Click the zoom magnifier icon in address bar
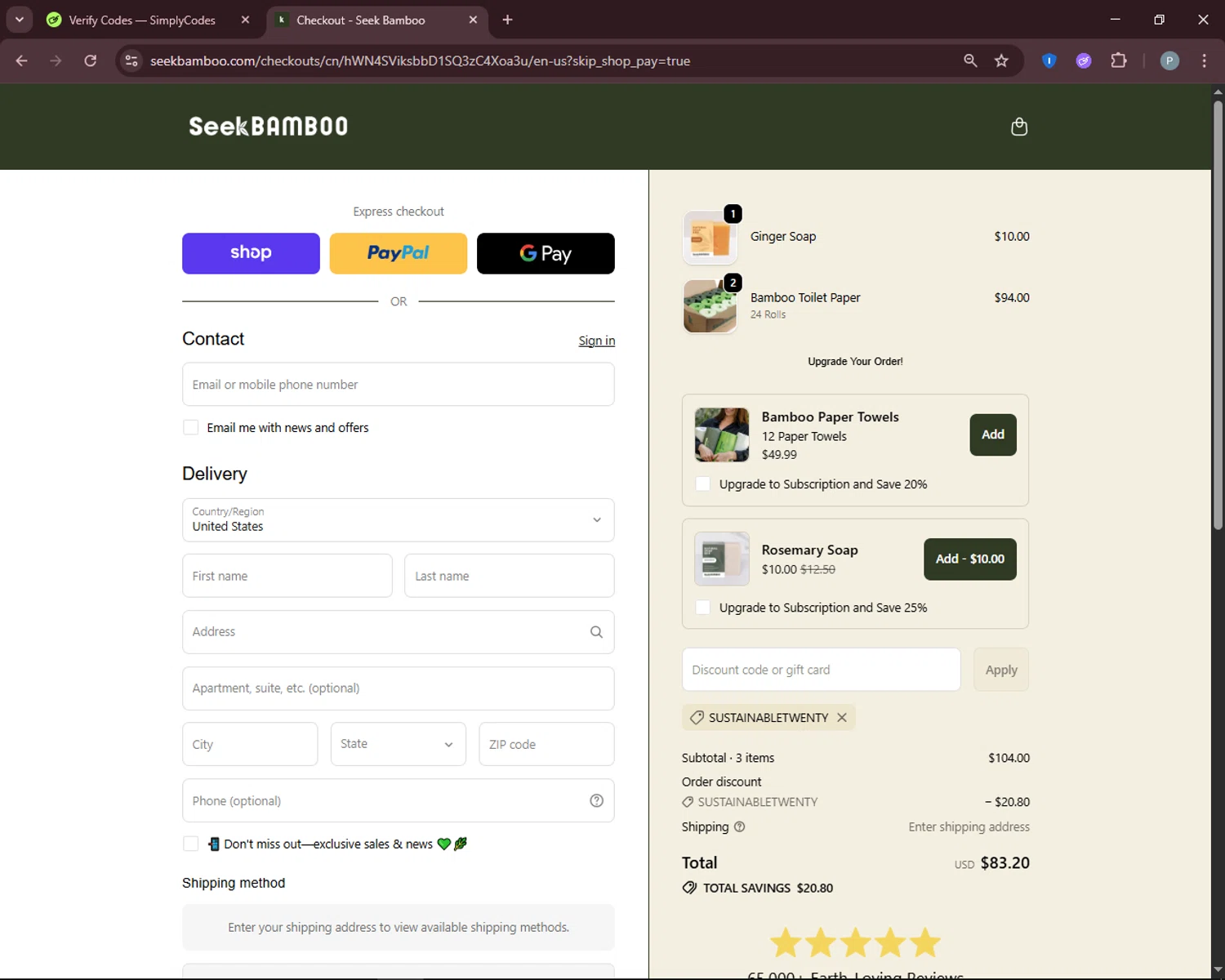This screenshot has height=980, width=1225. pyautogui.click(x=970, y=60)
